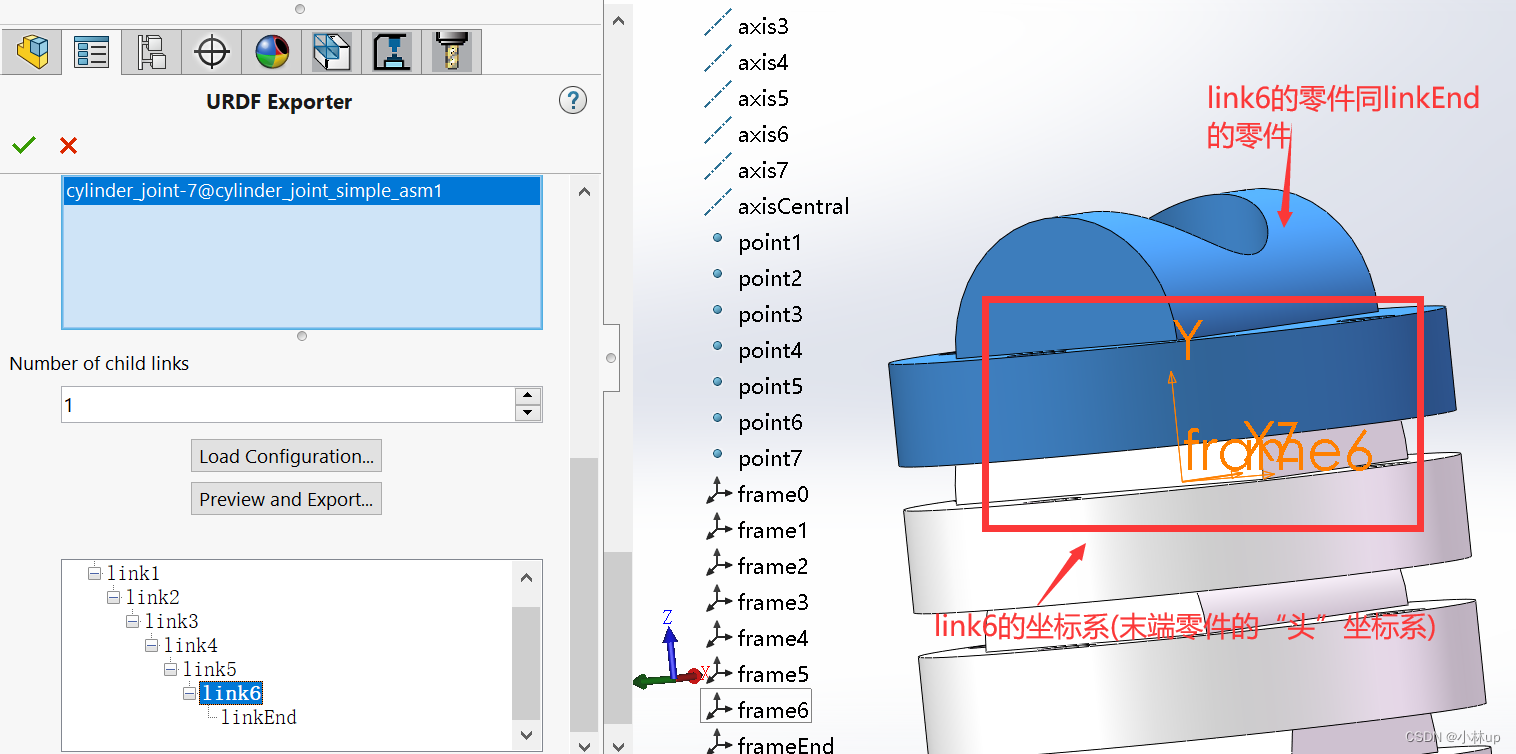Viewport: 1516px width, 754px height.
Task: Open help via the question mark icon
Action: point(572,100)
